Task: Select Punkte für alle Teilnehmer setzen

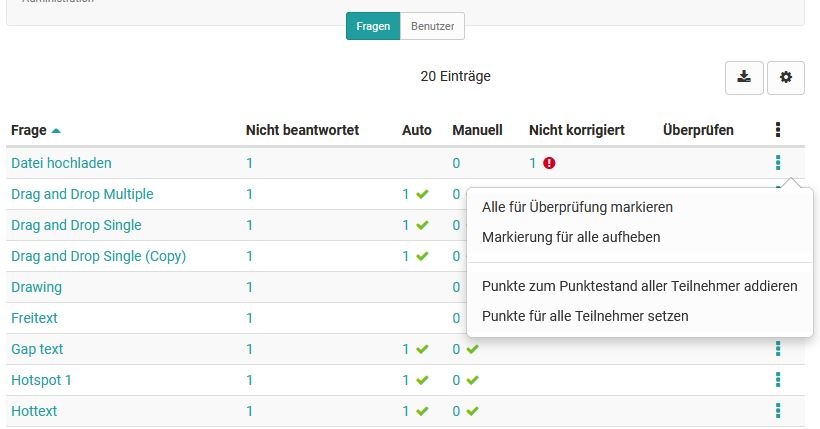Action: (x=585, y=316)
